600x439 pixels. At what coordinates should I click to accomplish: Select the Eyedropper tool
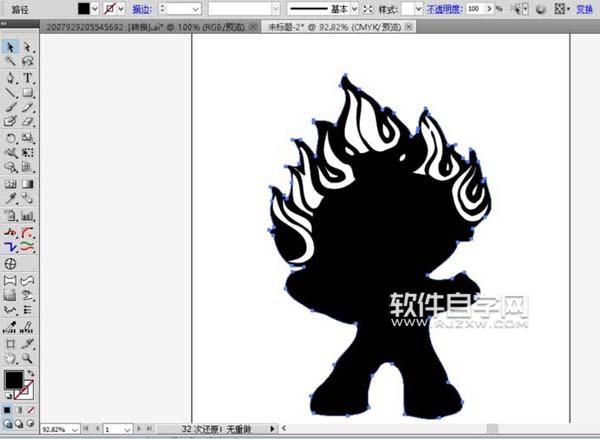click(x=10, y=198)
